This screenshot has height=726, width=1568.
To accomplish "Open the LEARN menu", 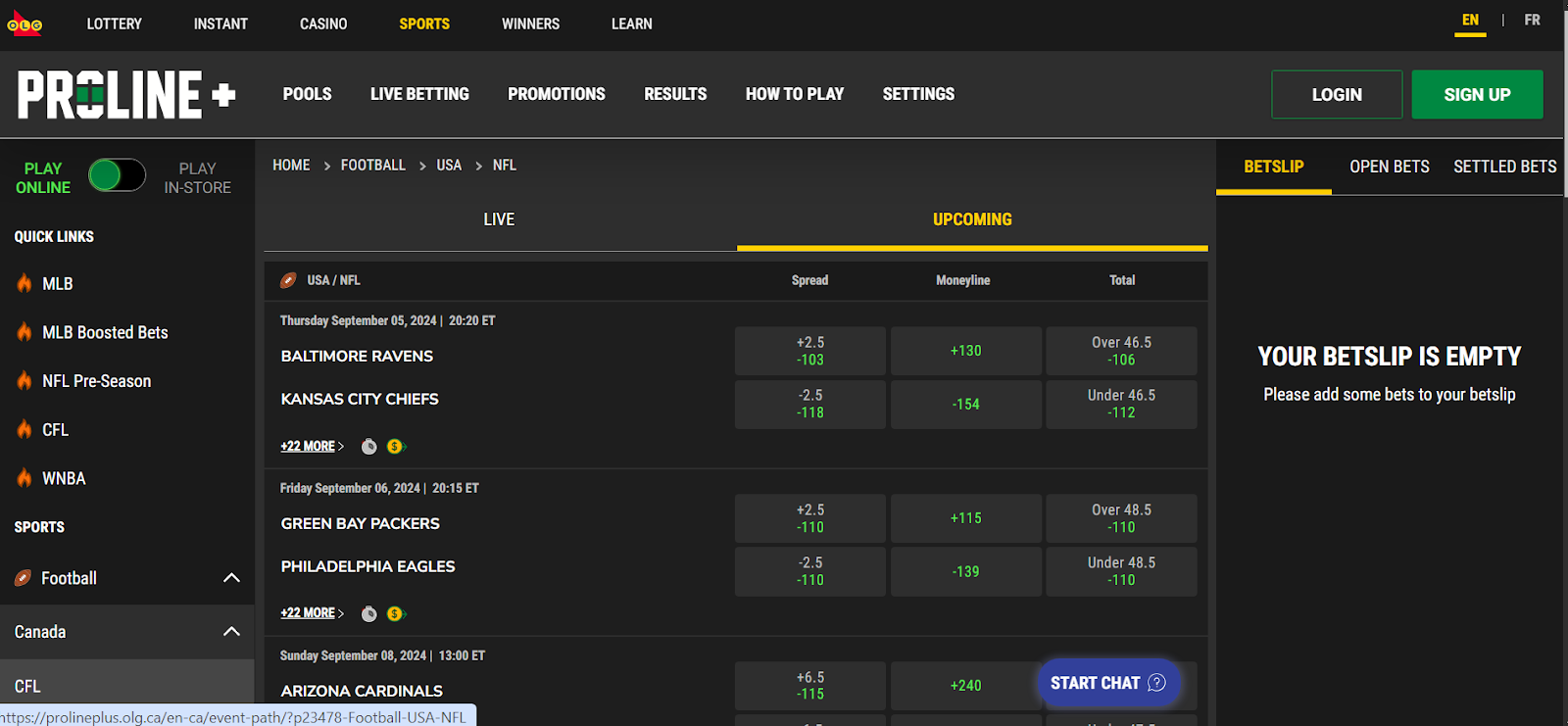I will 631,24.
